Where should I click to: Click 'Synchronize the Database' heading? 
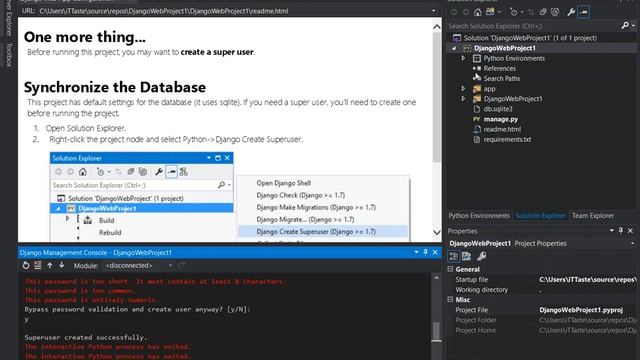pos(115,87)
